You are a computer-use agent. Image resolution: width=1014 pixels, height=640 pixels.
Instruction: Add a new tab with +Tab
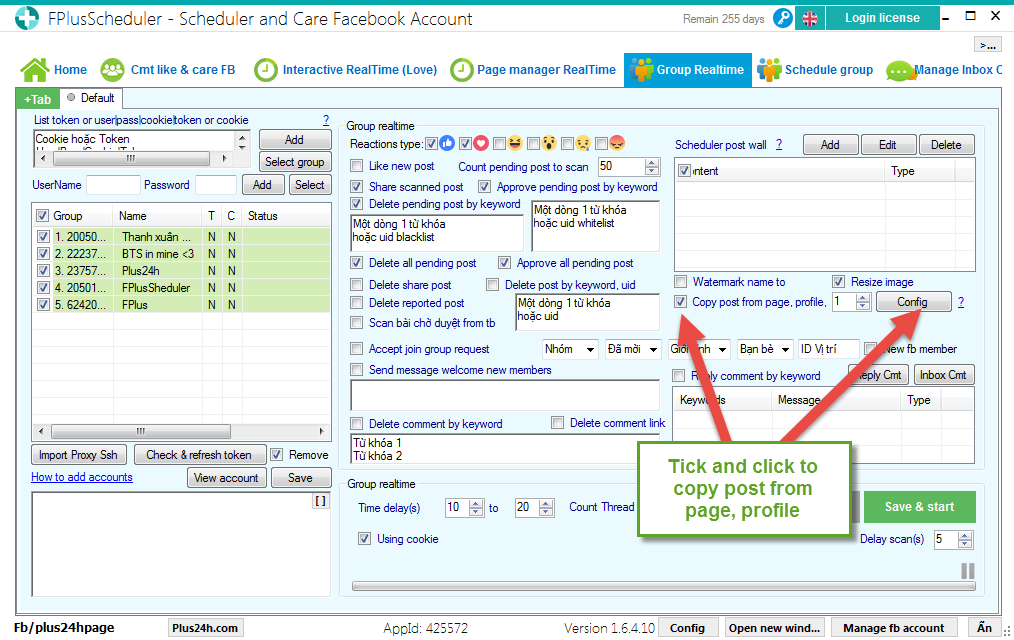coord(38,99)
